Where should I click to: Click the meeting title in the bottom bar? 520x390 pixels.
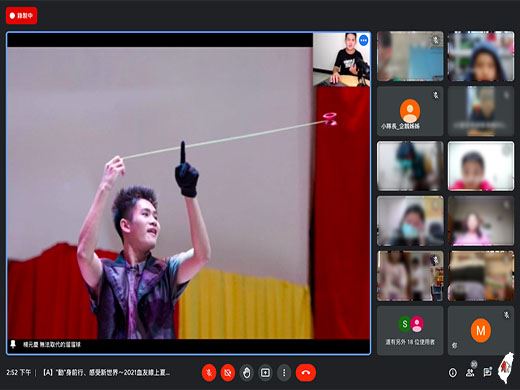(x=107, y=372)
